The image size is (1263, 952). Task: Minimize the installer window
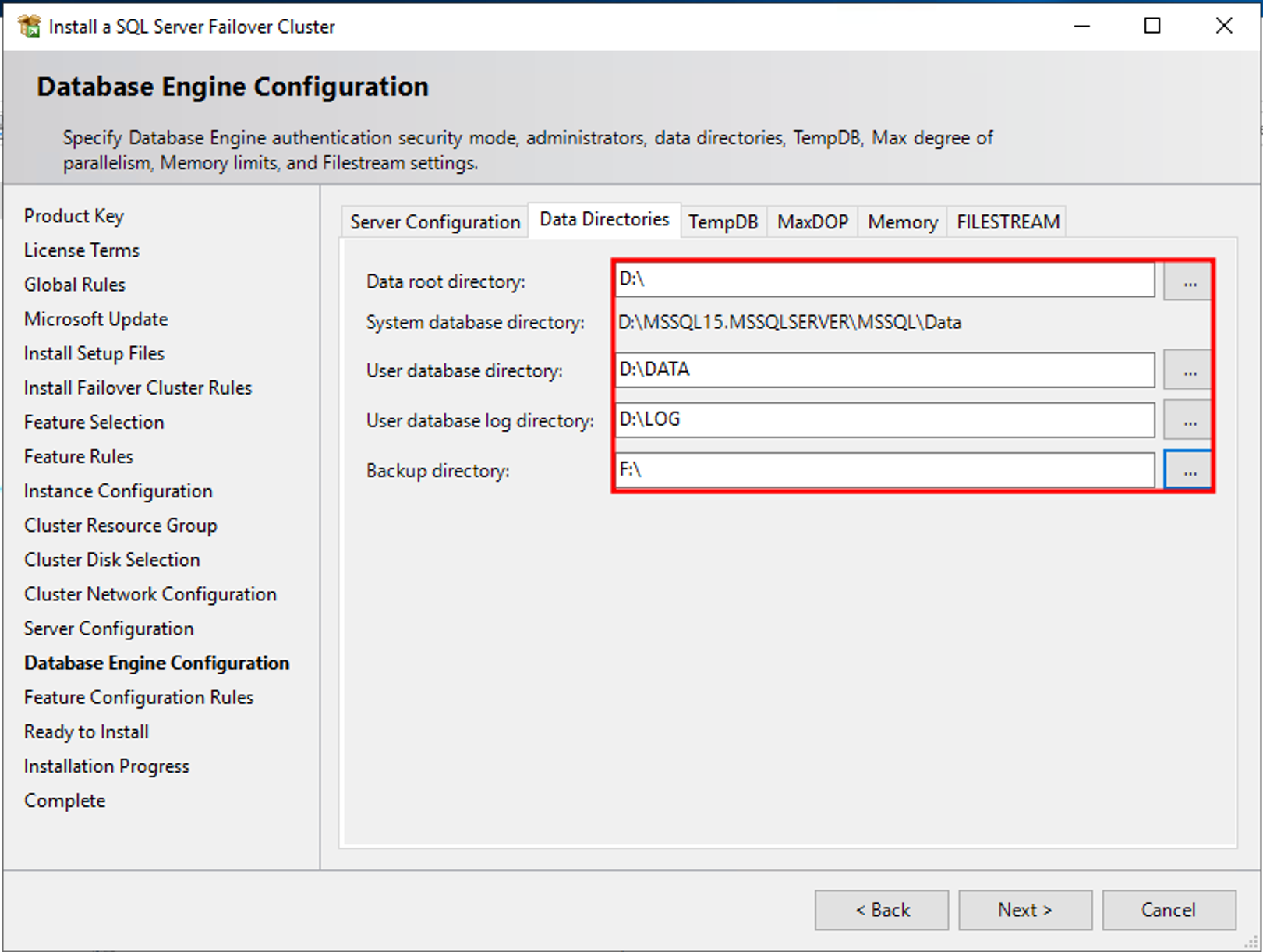[x=1082, y=26]
